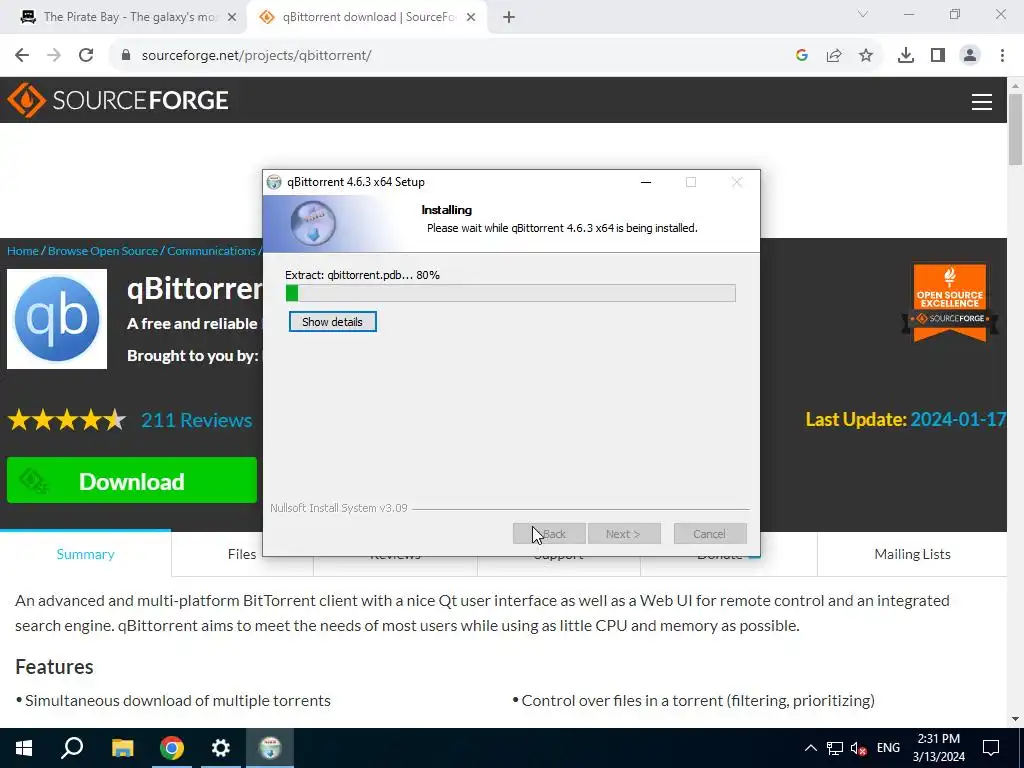This screenshot has height=768, width=1024.
Task: Share this page via address bar icon
Action: click(834, 56)
